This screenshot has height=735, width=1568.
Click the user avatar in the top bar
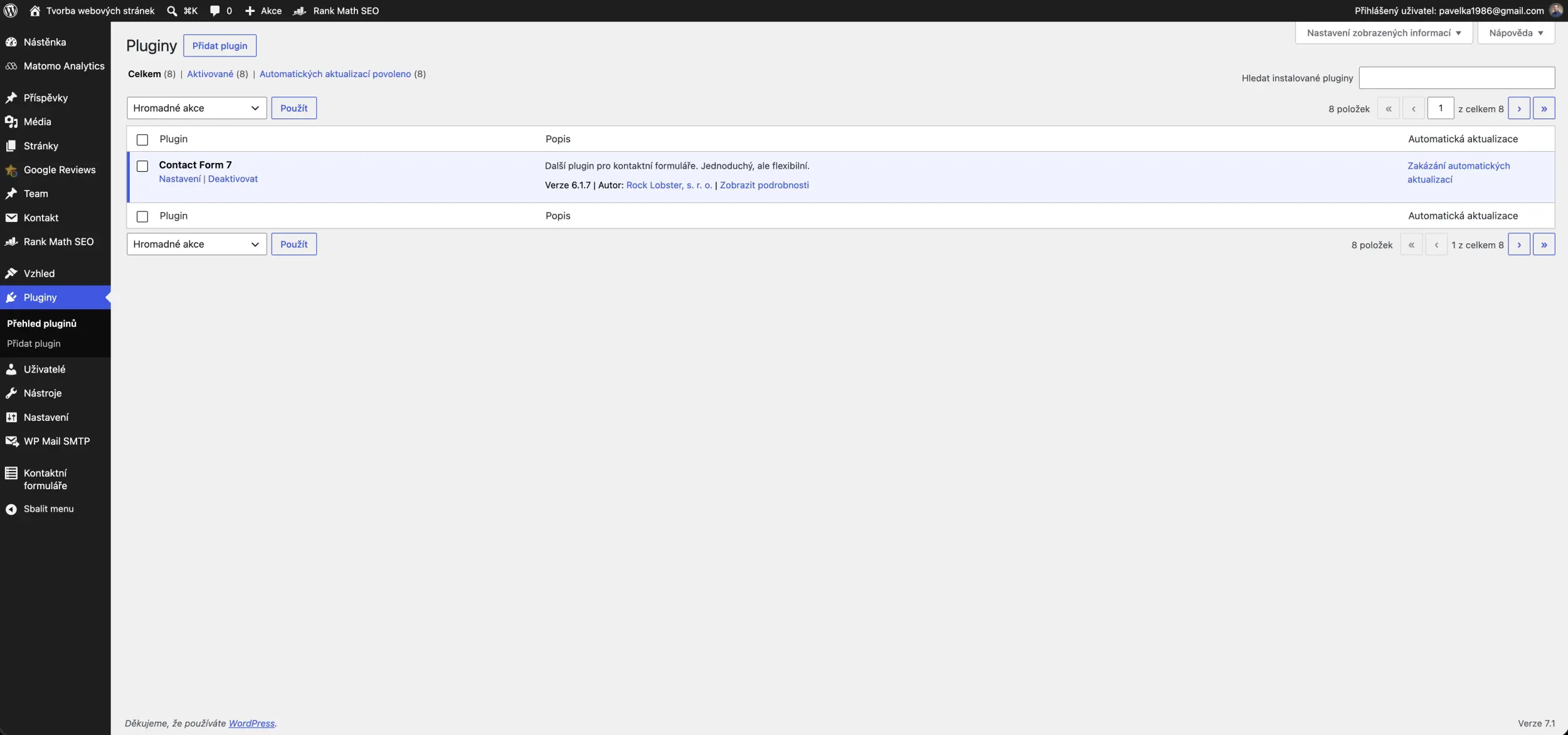(1556, 10)
